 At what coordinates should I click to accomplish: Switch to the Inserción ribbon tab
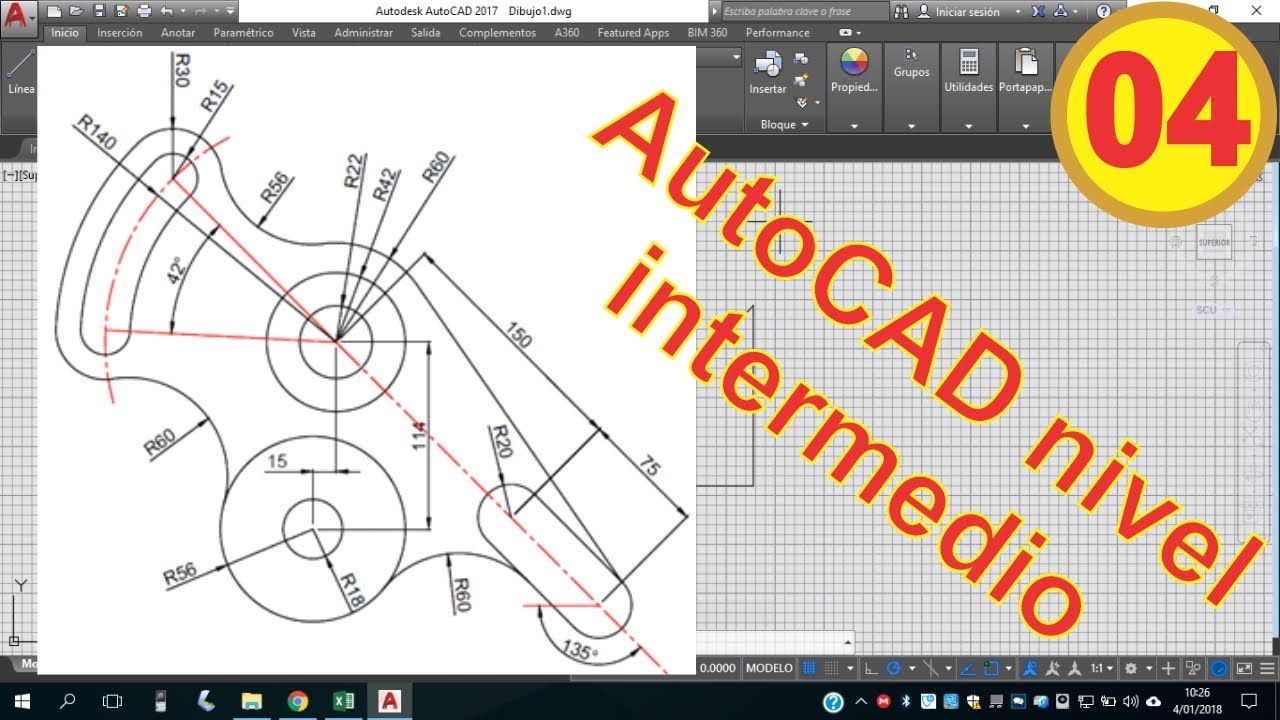[x=119, y=33]
